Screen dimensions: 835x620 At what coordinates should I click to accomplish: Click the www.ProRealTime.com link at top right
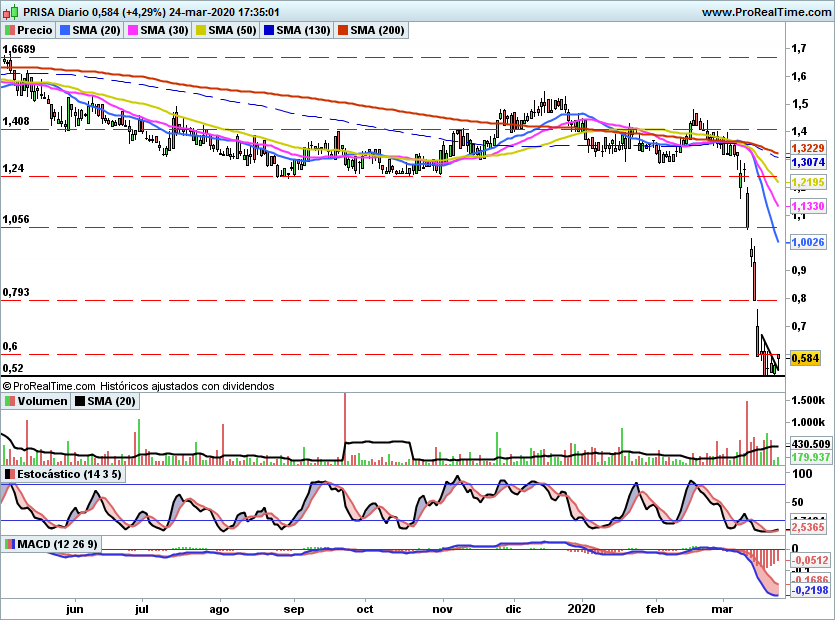point(765,12)
